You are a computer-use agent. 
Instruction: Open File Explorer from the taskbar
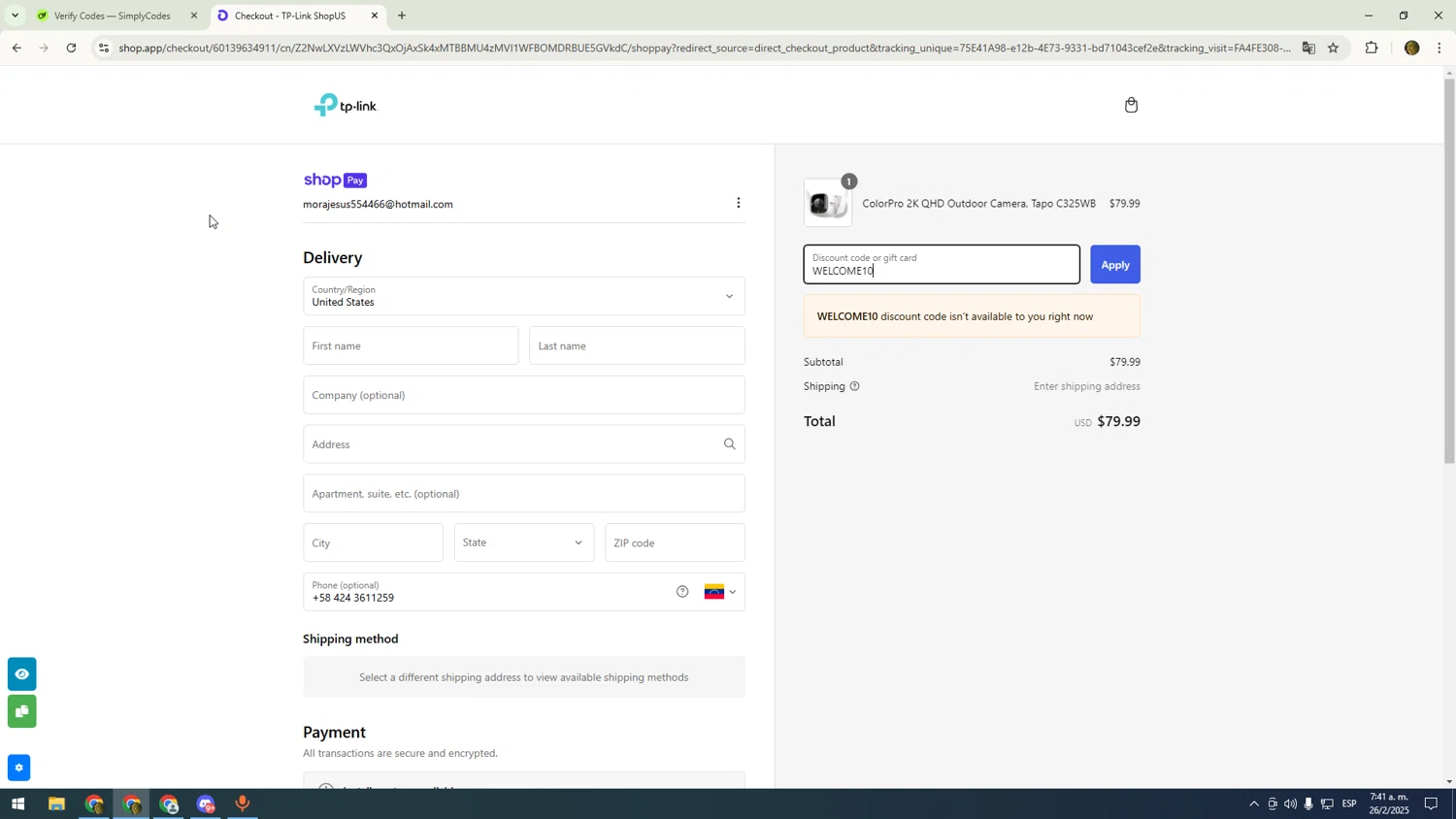tap(56, 804)
